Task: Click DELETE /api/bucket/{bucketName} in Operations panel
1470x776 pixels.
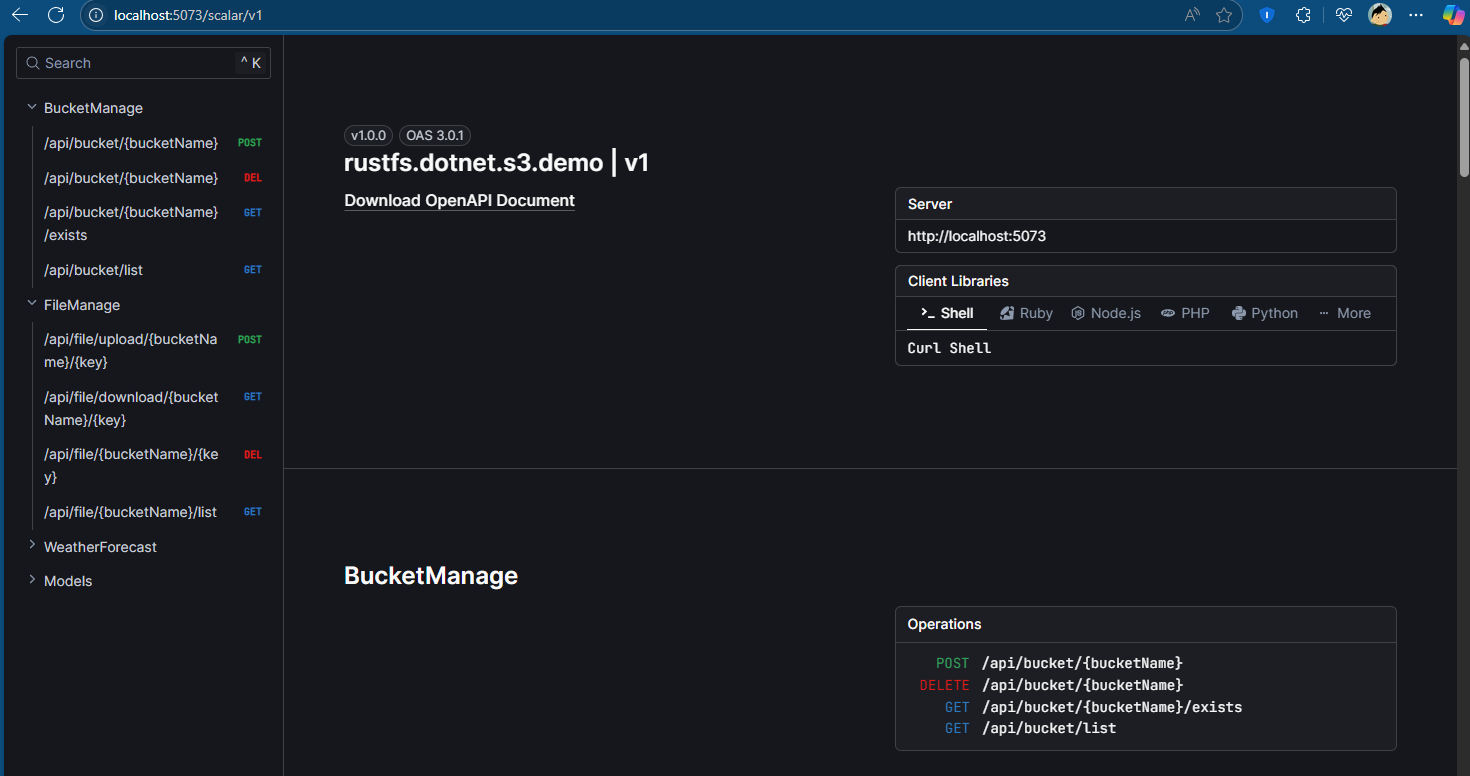Action: point(1051,685)
